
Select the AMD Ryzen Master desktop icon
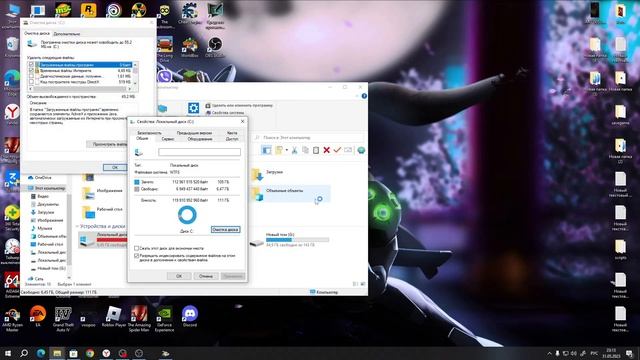click(12, 320)
